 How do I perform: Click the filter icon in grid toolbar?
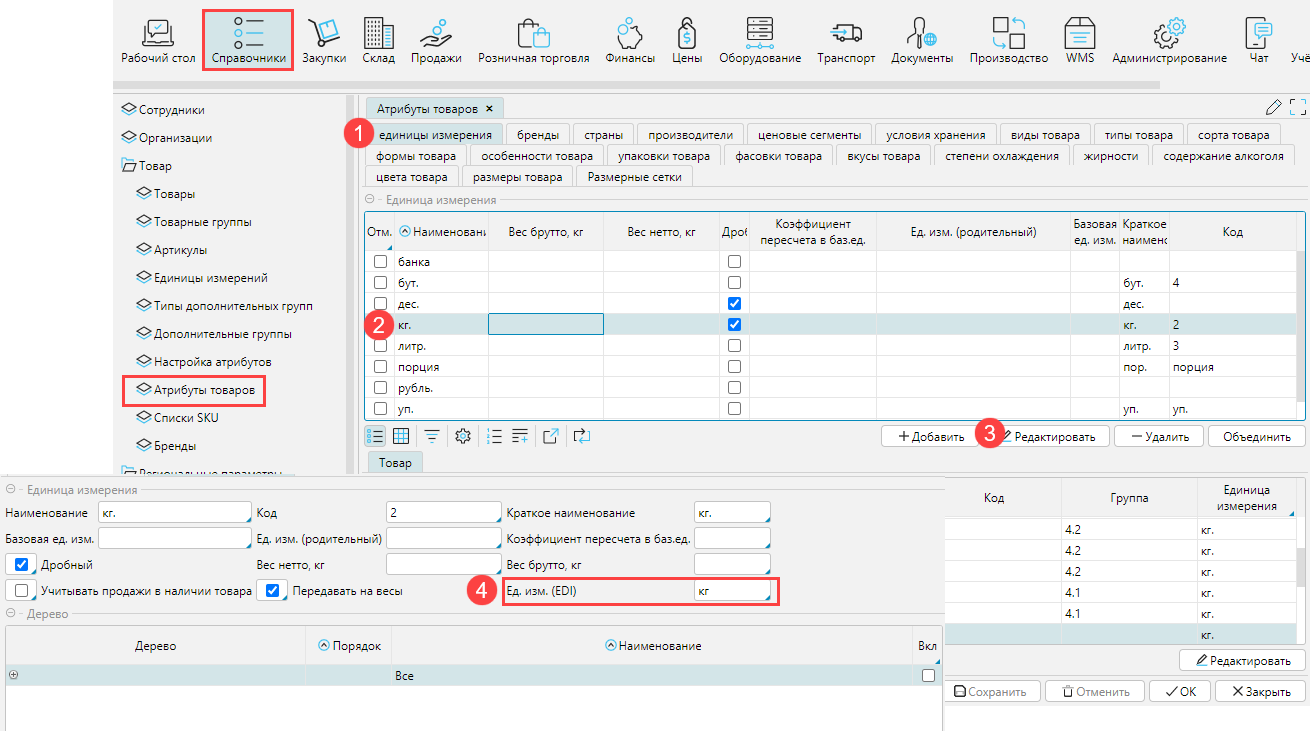coord(431,436)
